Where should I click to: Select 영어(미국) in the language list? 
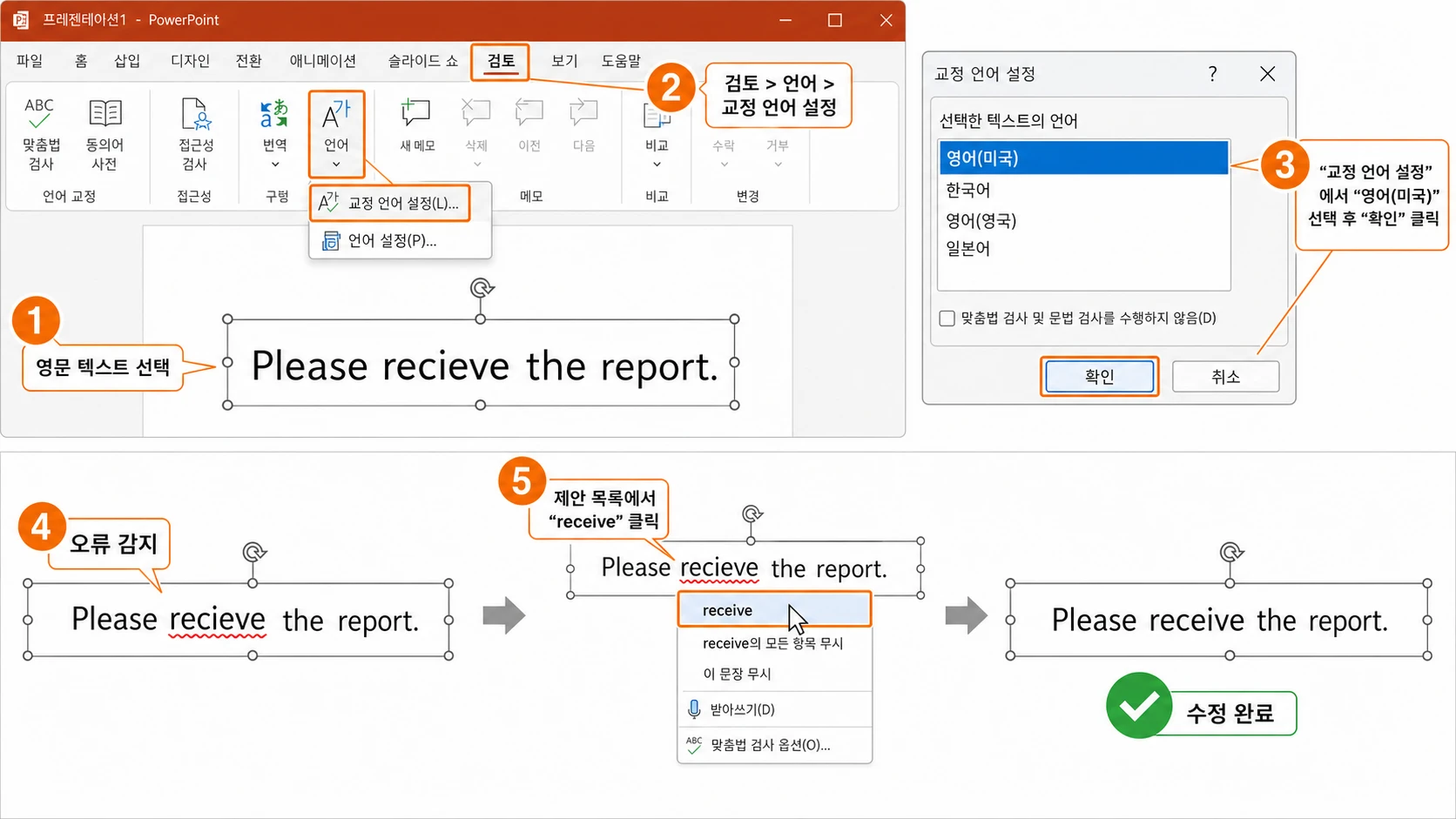1083,158
